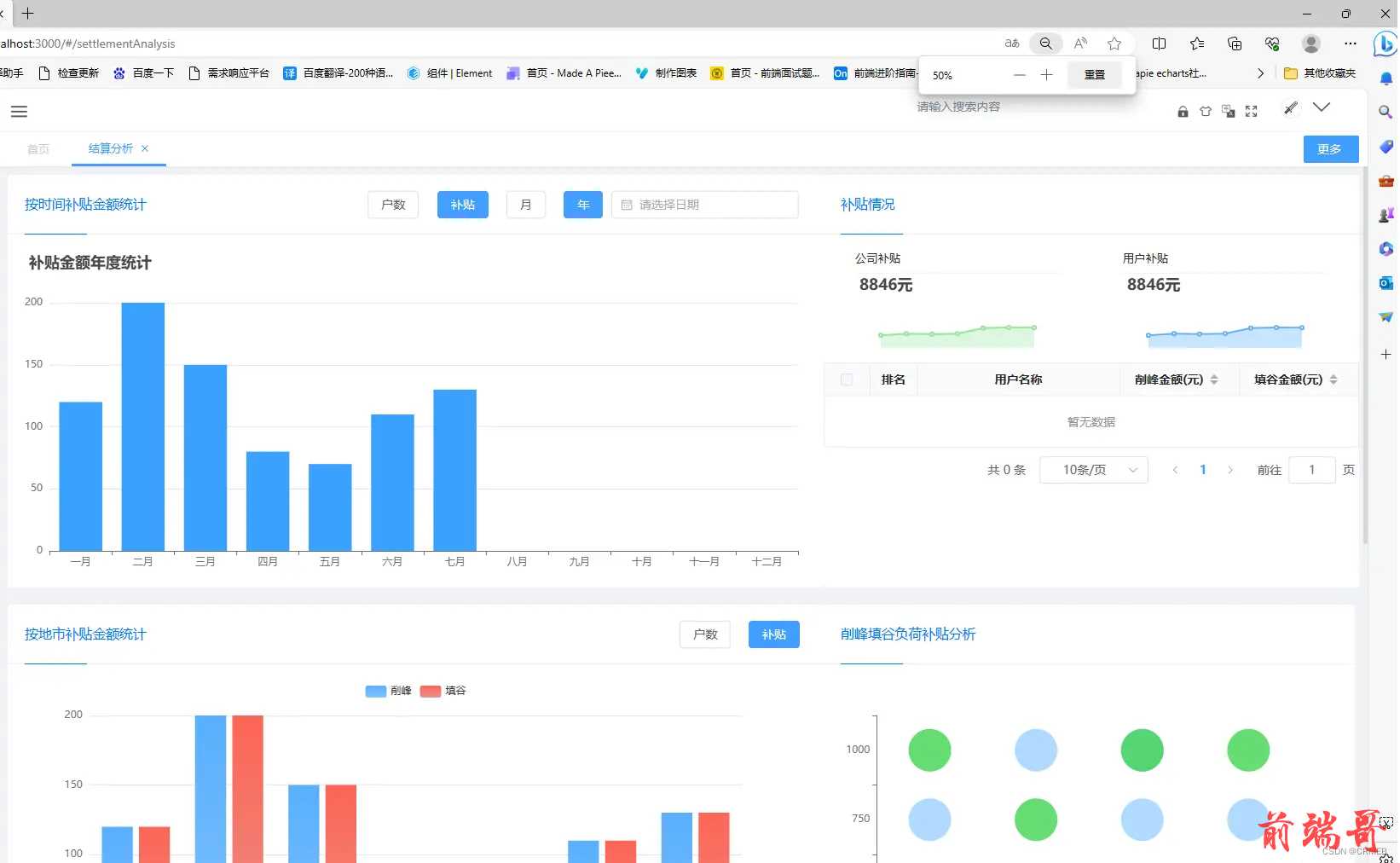Add page to favorites star
1400x863 pixels.
click(1114, 43)
